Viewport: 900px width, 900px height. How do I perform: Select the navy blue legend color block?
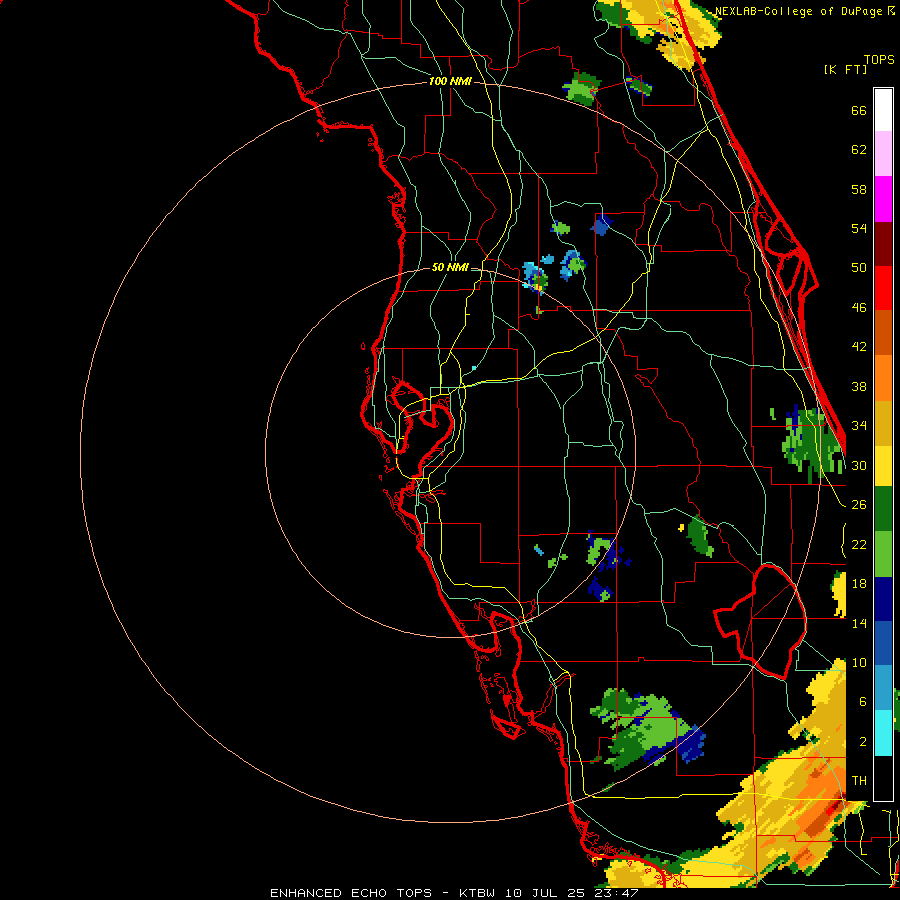coord(883,599)
